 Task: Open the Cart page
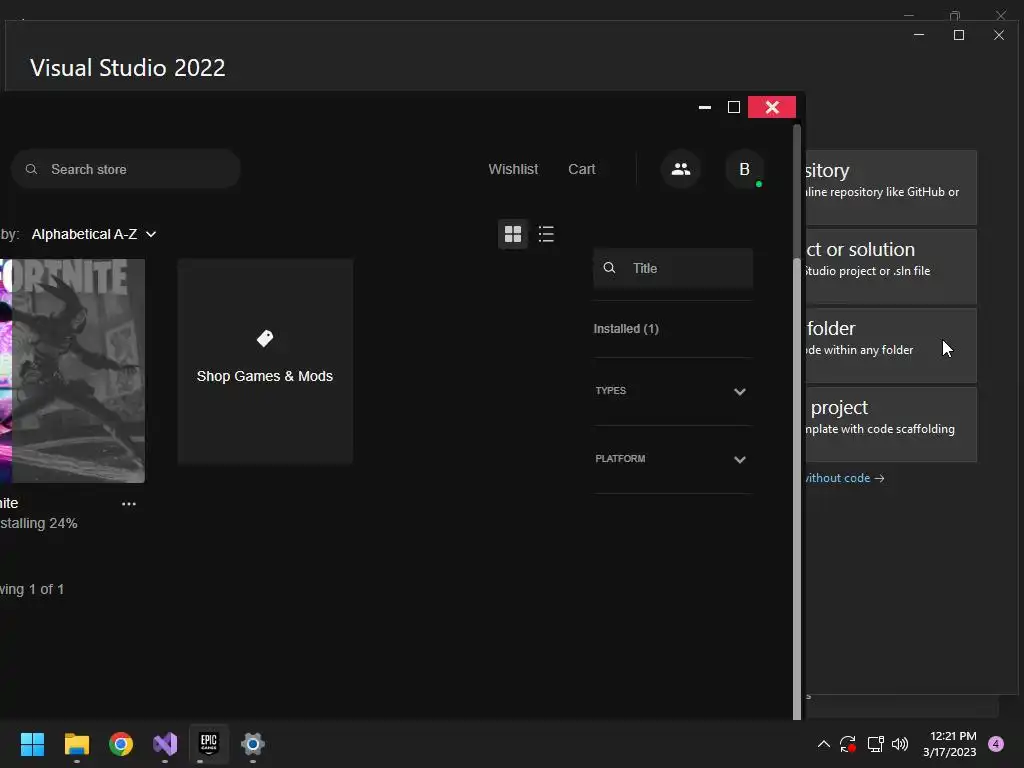coord(581,169)
